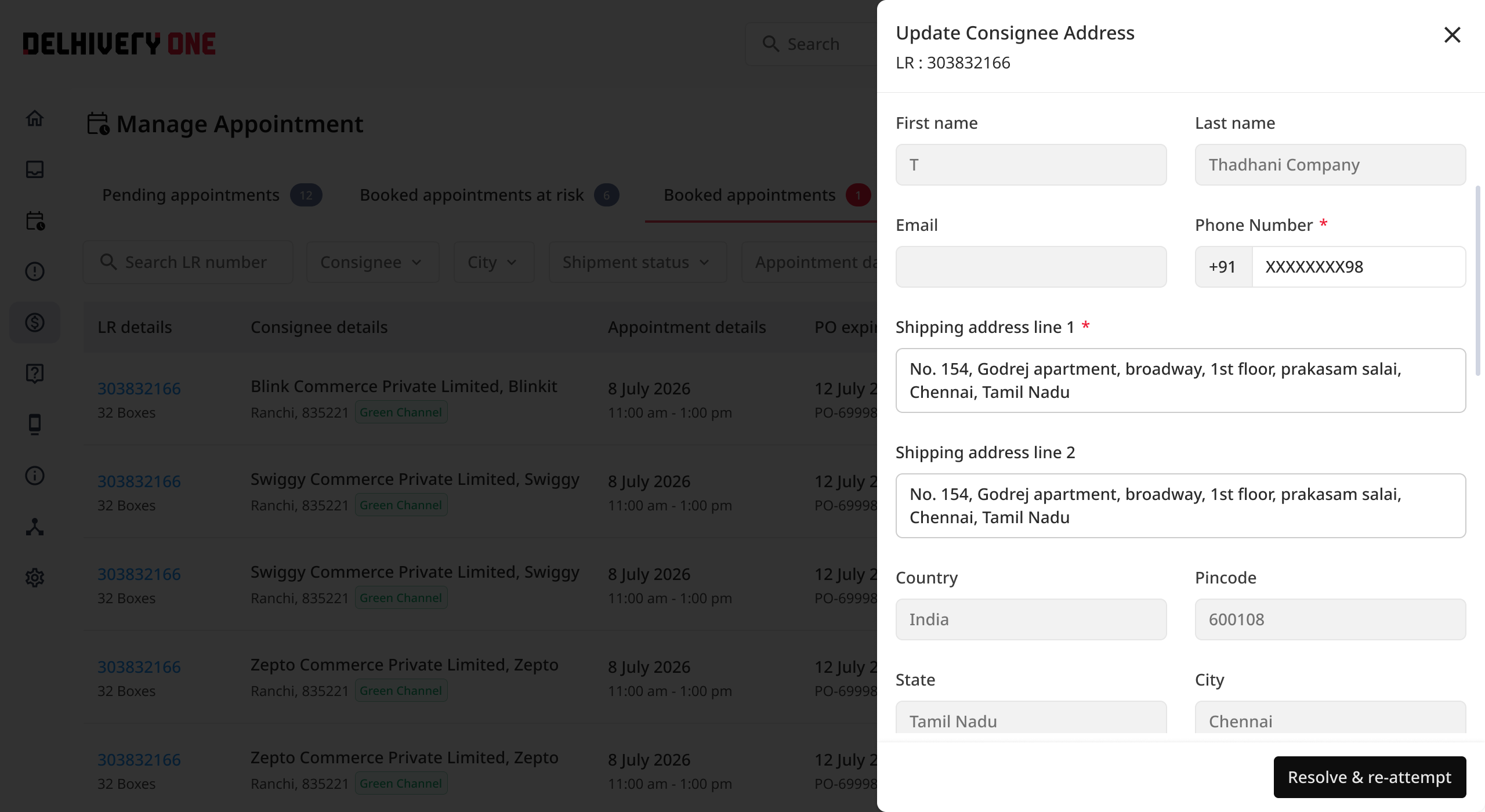1485x812 pixels.
Task: Open LR 303832166 in second Zepto row
Action: pyautogui.click(x=139, y=760)
